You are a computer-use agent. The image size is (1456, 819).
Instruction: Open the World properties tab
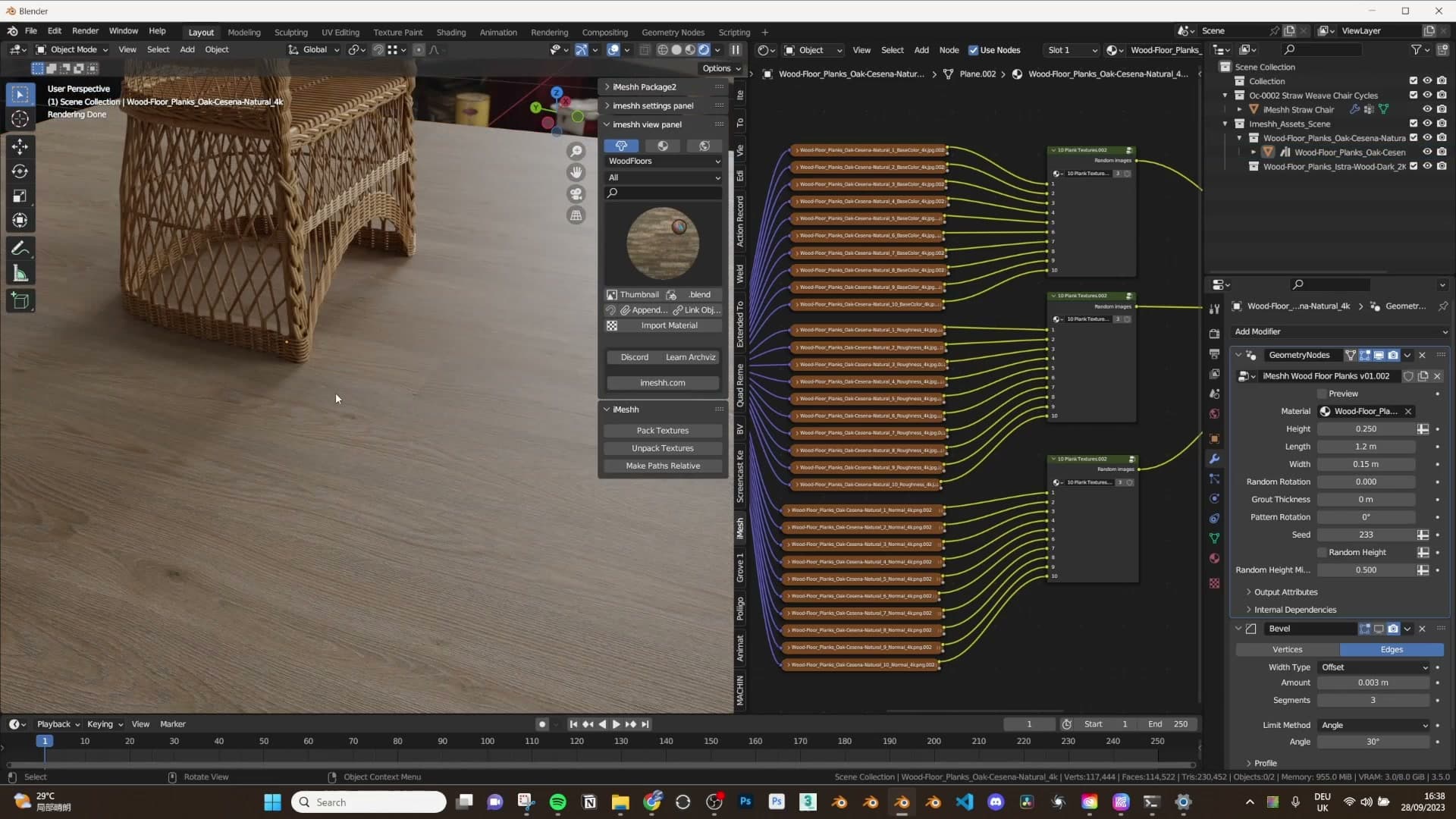pos(1214,413)
